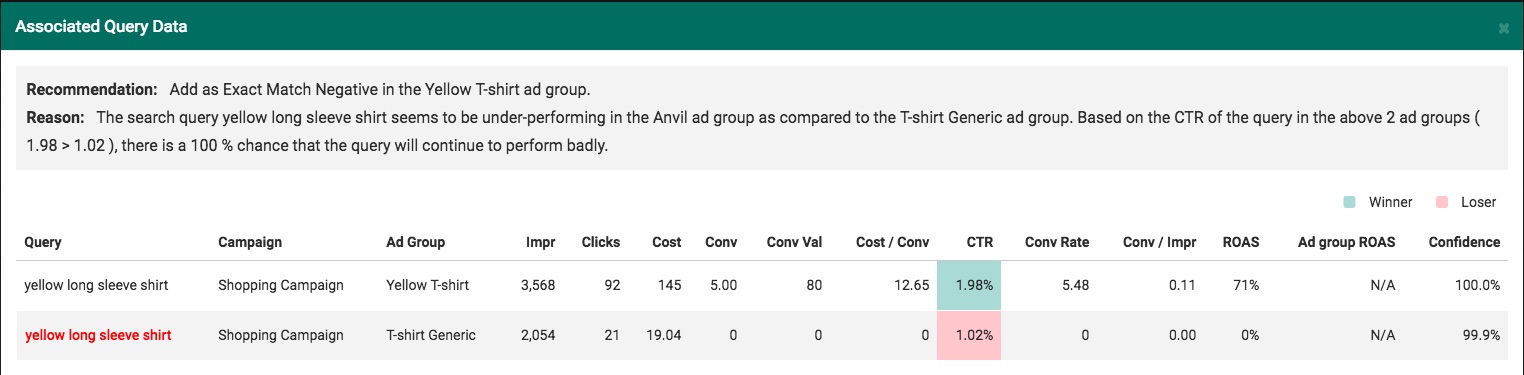1524x375 pixels.
Task: Sort by the Ad Group column header
Action: tap(415, 242)
